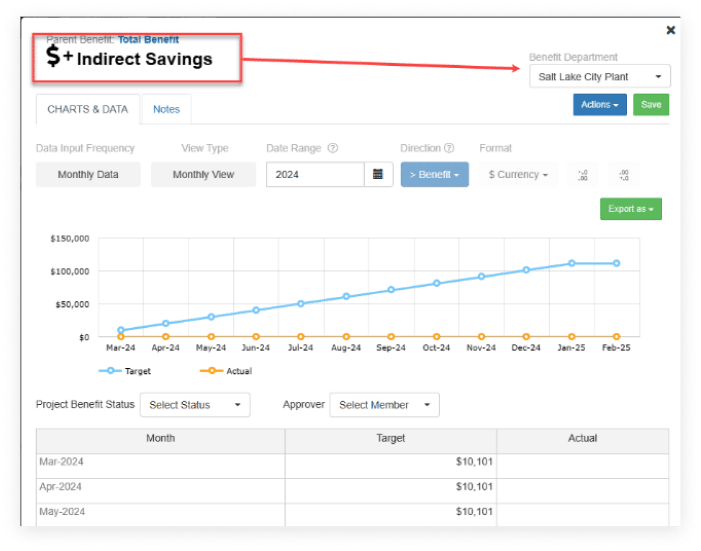
Task: Toggle the Target series in chart legend
Action: coord(125,371)
